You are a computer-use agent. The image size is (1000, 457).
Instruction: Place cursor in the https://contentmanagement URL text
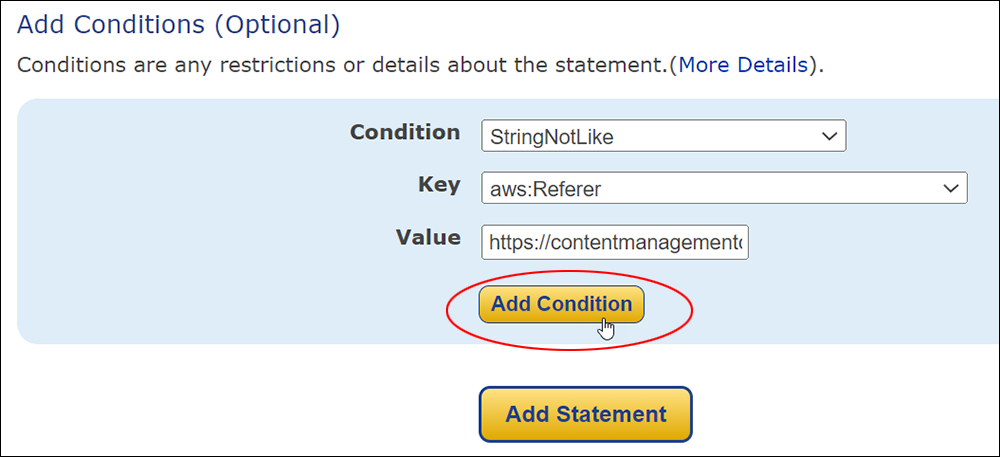click(616, 243)
